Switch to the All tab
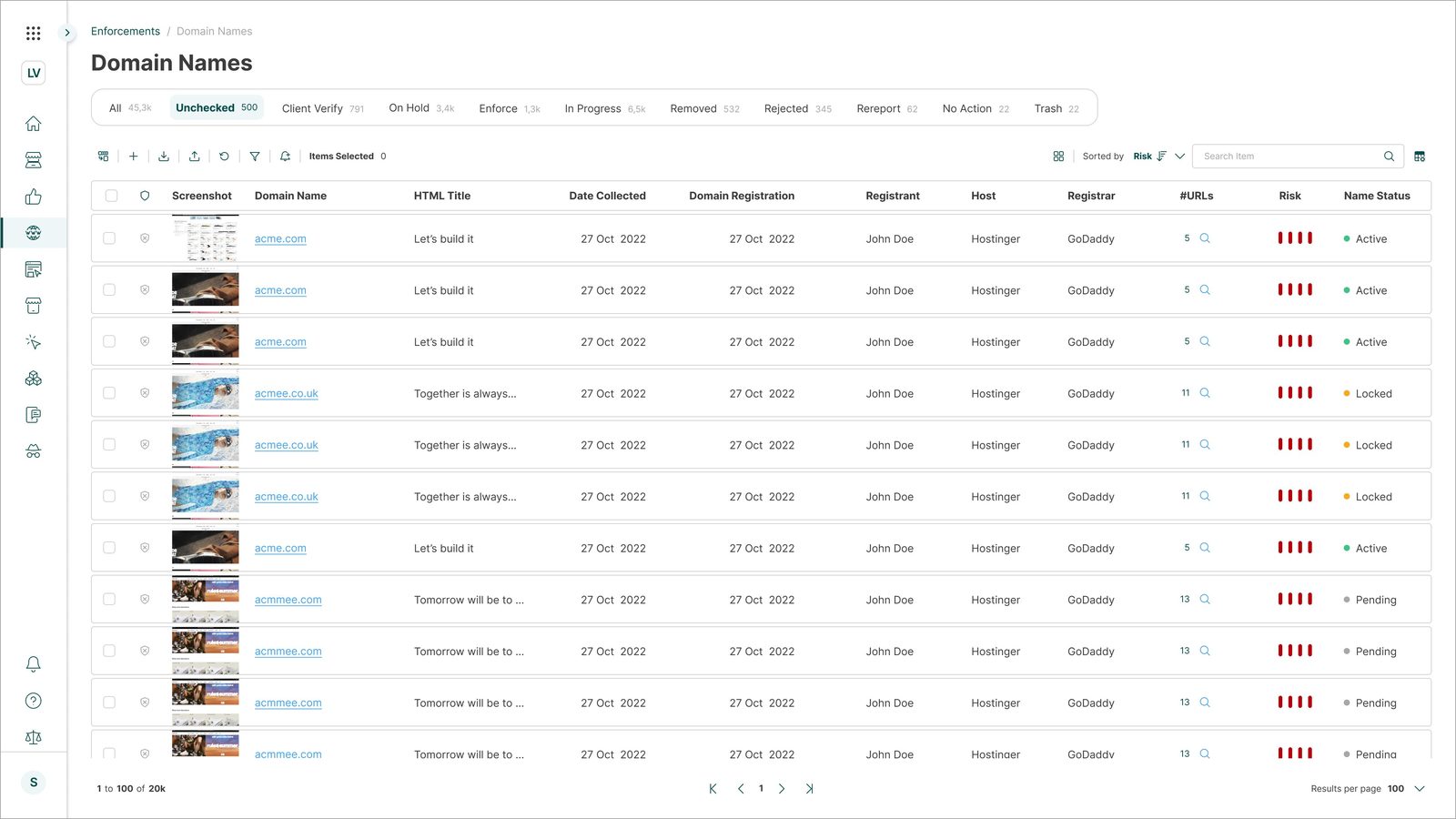The image size is (1456, 819). click(130, 108)
